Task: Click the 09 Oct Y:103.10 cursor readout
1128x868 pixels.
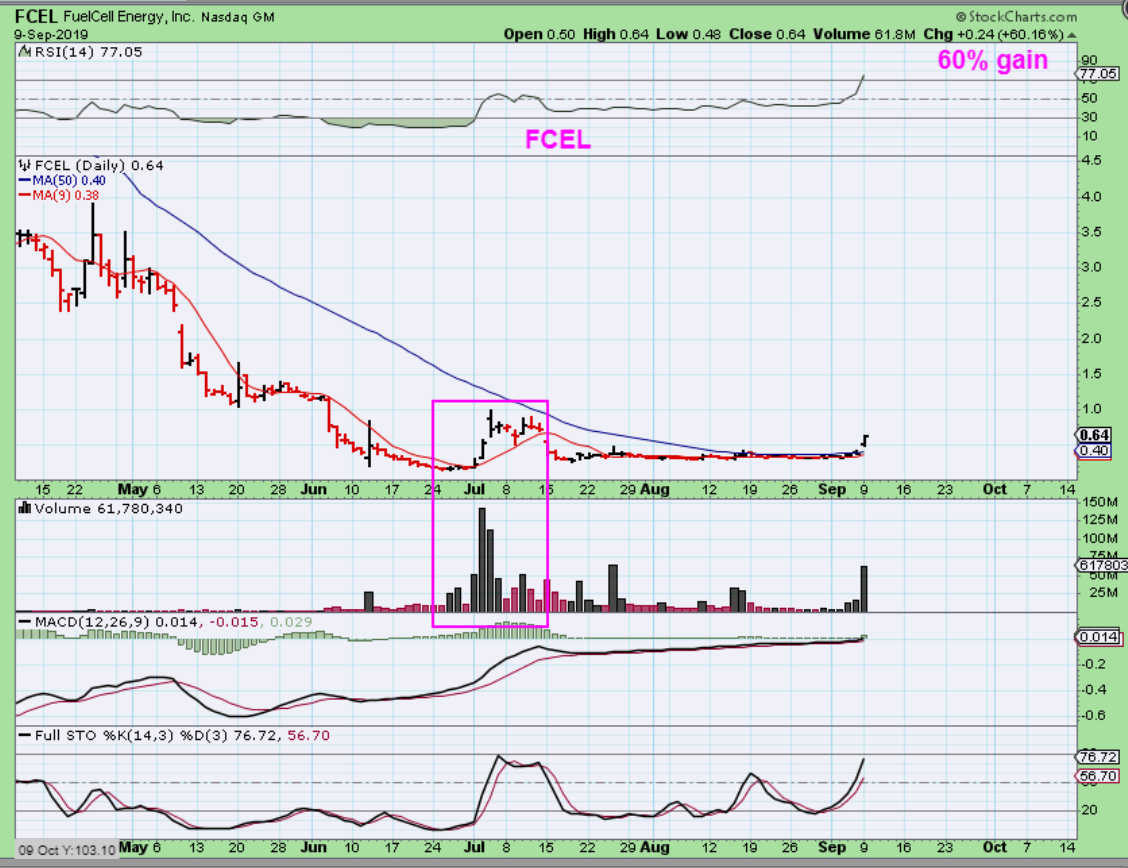Action: click(66, 850)
